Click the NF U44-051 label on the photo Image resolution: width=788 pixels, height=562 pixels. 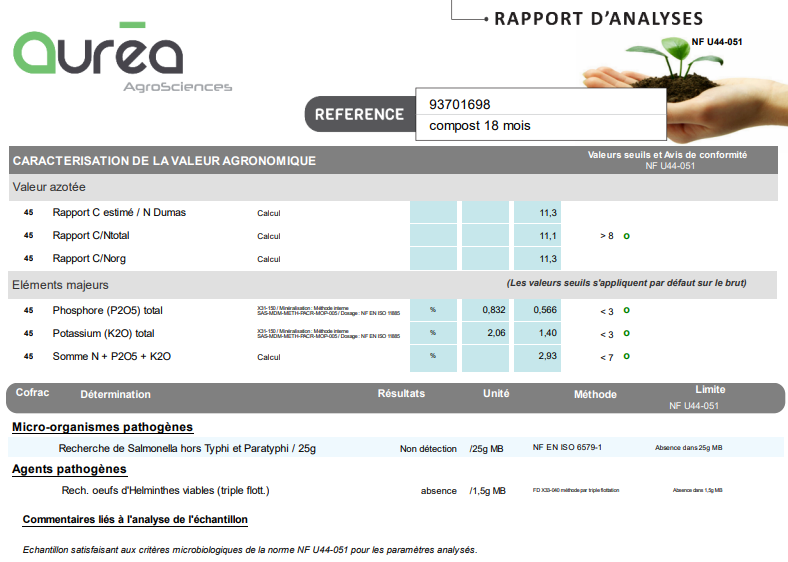pyautogui.click(x=717, y=42)
